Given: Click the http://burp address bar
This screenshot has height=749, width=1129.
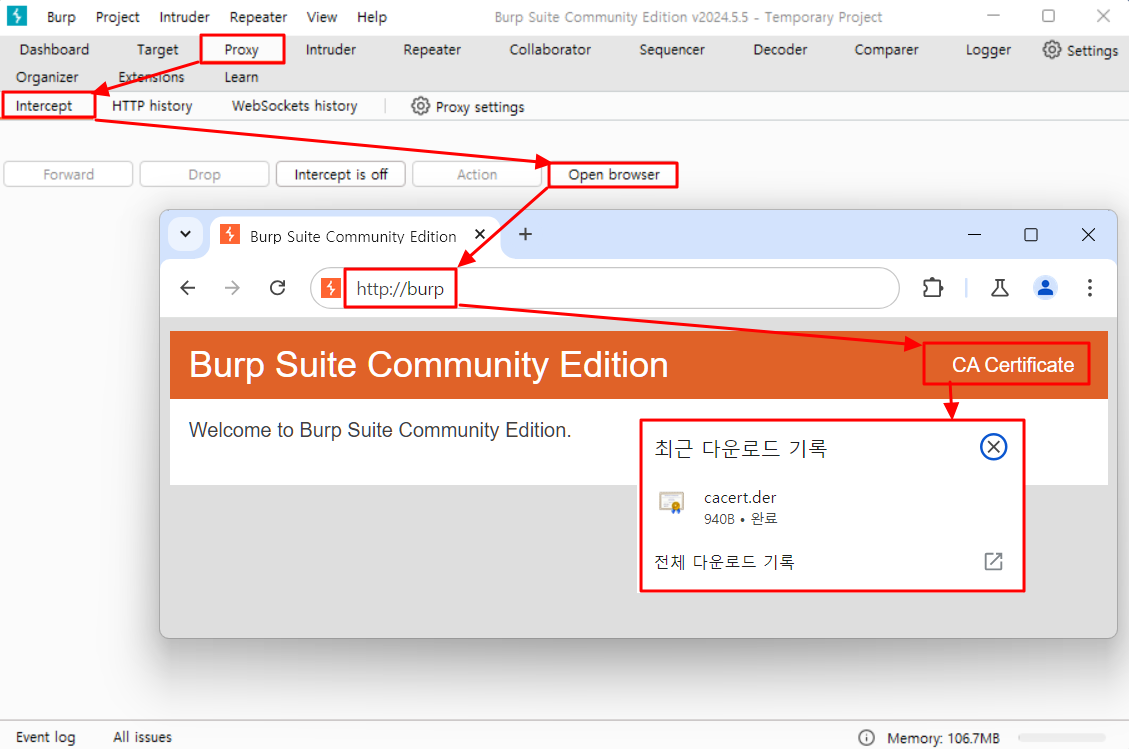Looking at the screenshot, I should pos(605,288).
